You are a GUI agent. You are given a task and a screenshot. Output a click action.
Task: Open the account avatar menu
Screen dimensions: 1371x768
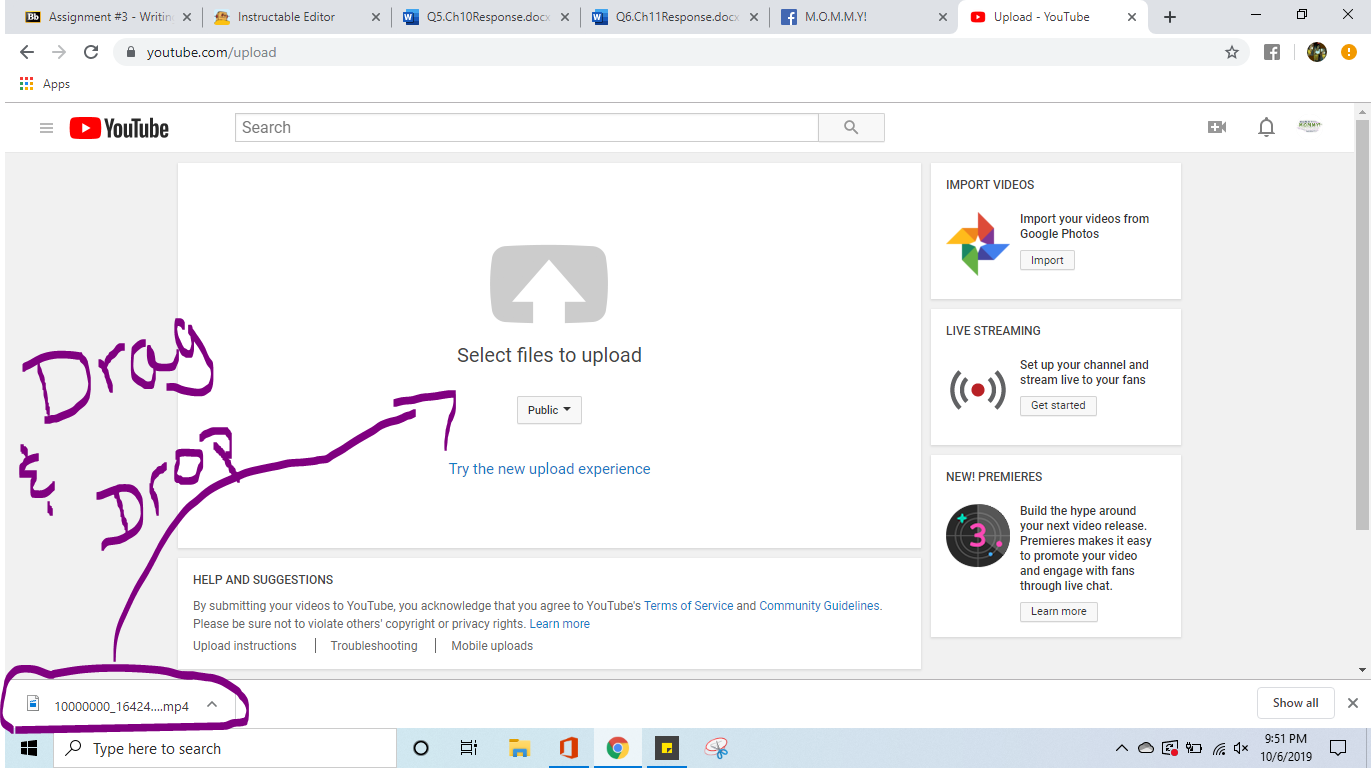pyautogui.click(x=1309, y=126)
